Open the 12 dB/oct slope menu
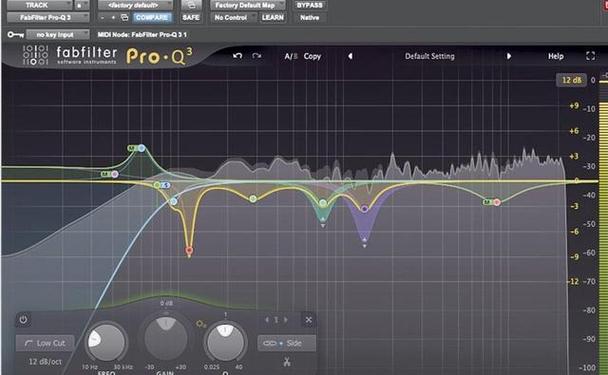The width and height of the screenshot is (608, 375). click(45, 361)
